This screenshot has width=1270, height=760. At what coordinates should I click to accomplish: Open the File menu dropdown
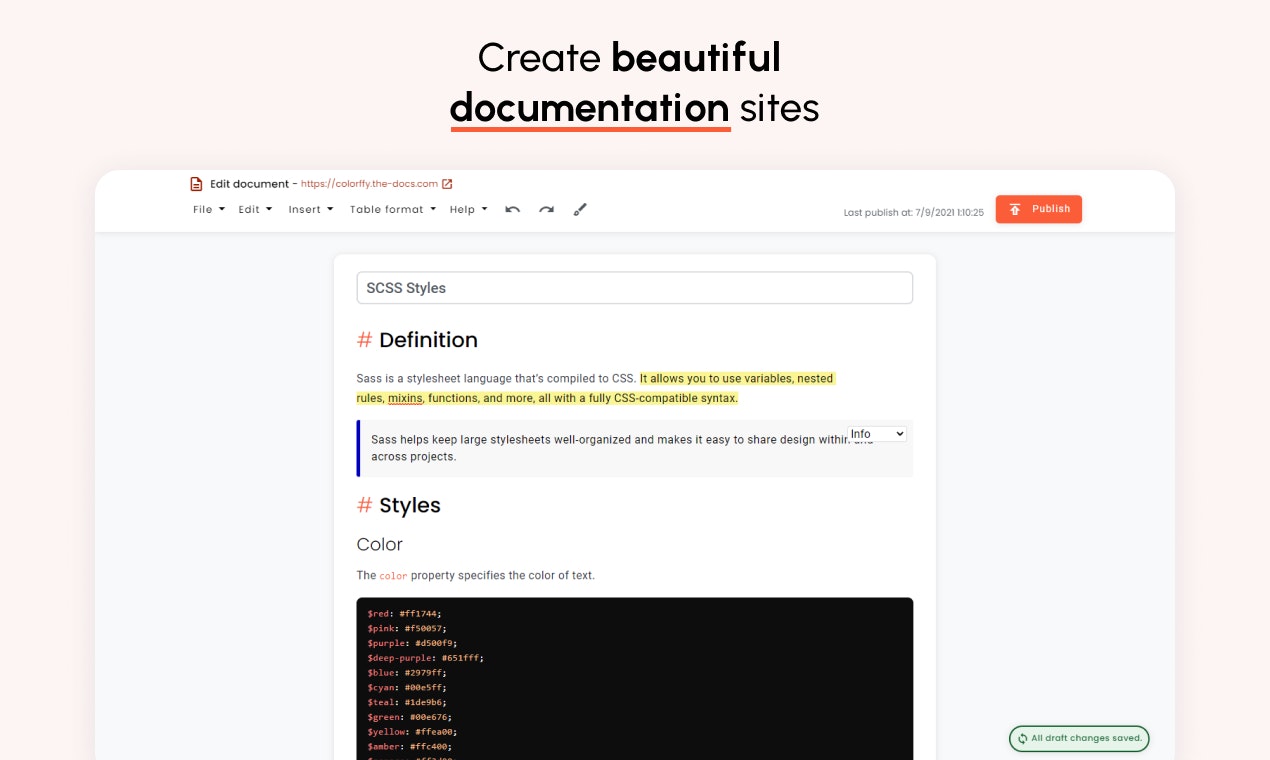pos(207,209)
